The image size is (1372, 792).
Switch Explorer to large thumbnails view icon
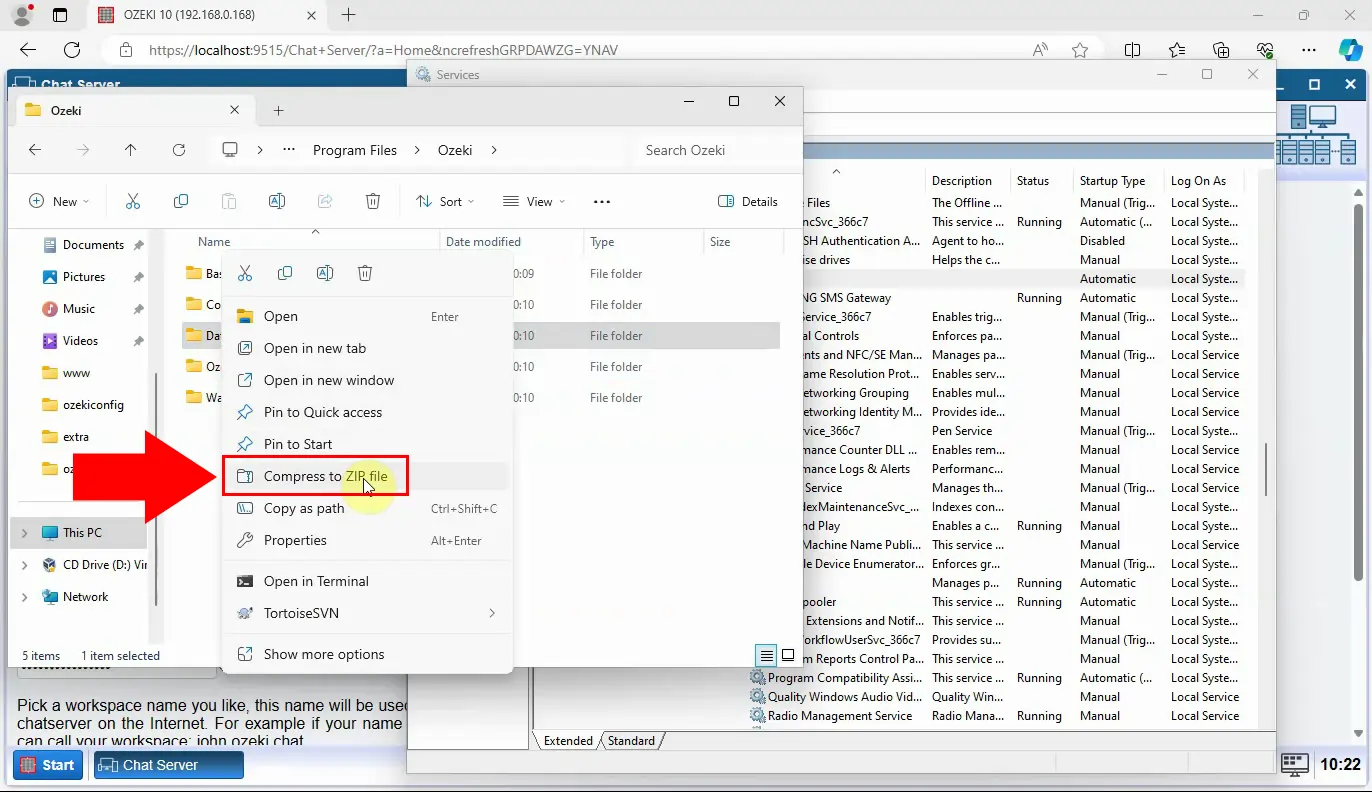click(788, 656)
